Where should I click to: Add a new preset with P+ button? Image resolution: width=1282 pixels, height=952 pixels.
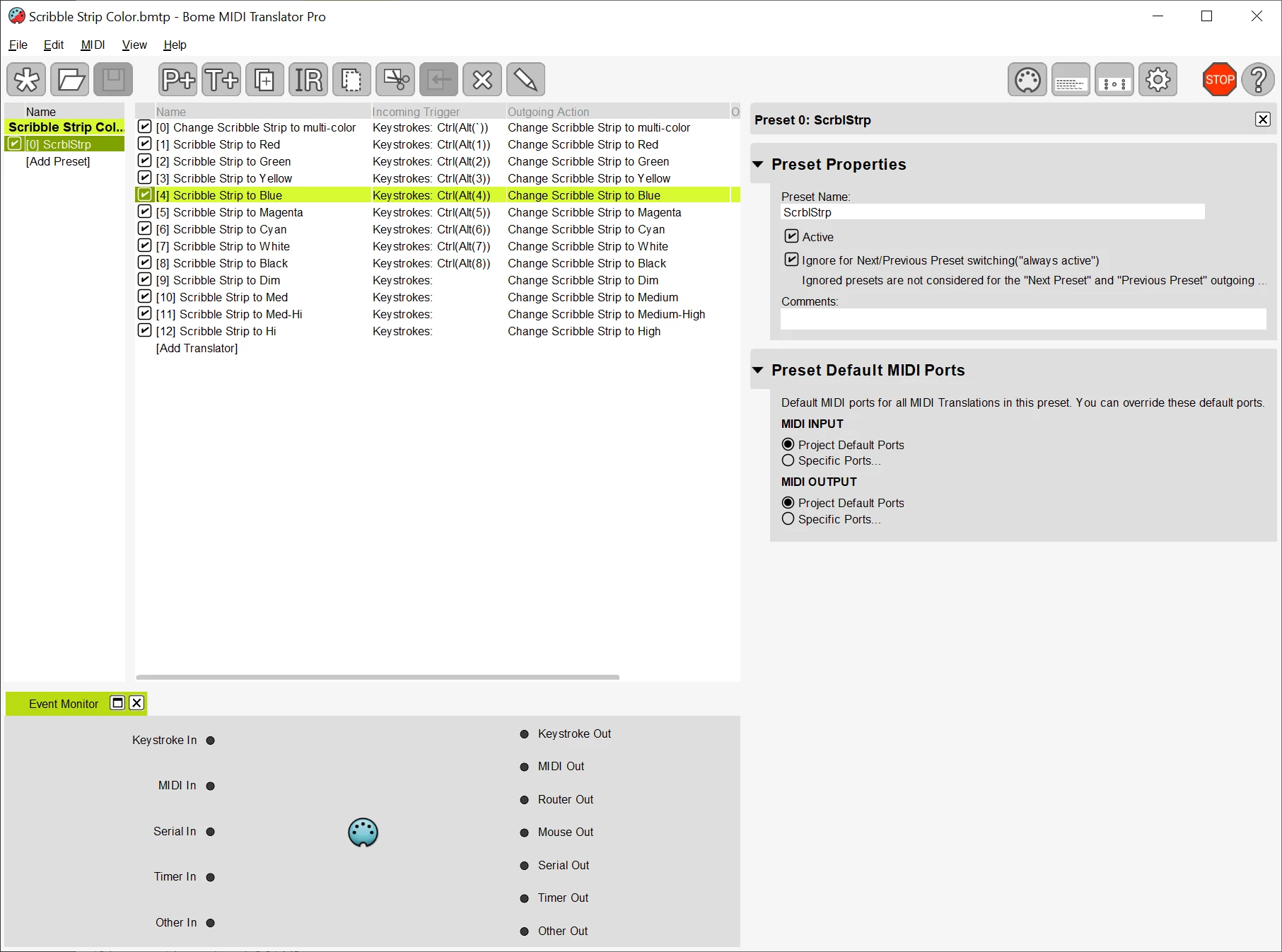(178, 79)
